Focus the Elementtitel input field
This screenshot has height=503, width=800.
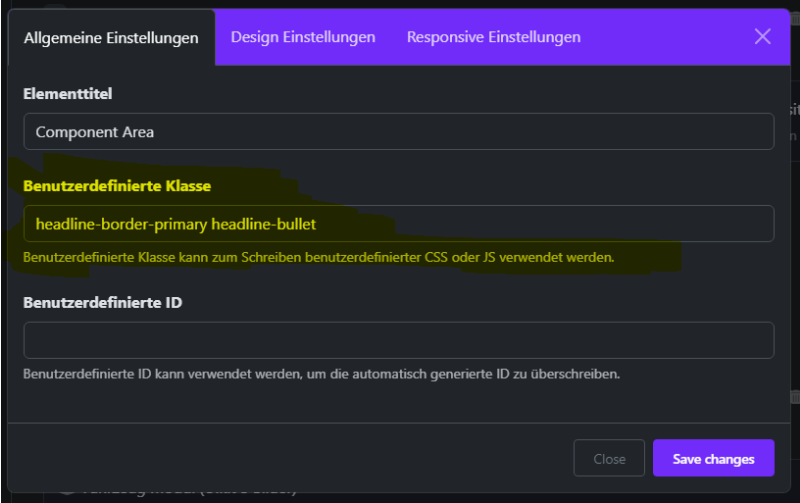(399, 132)
